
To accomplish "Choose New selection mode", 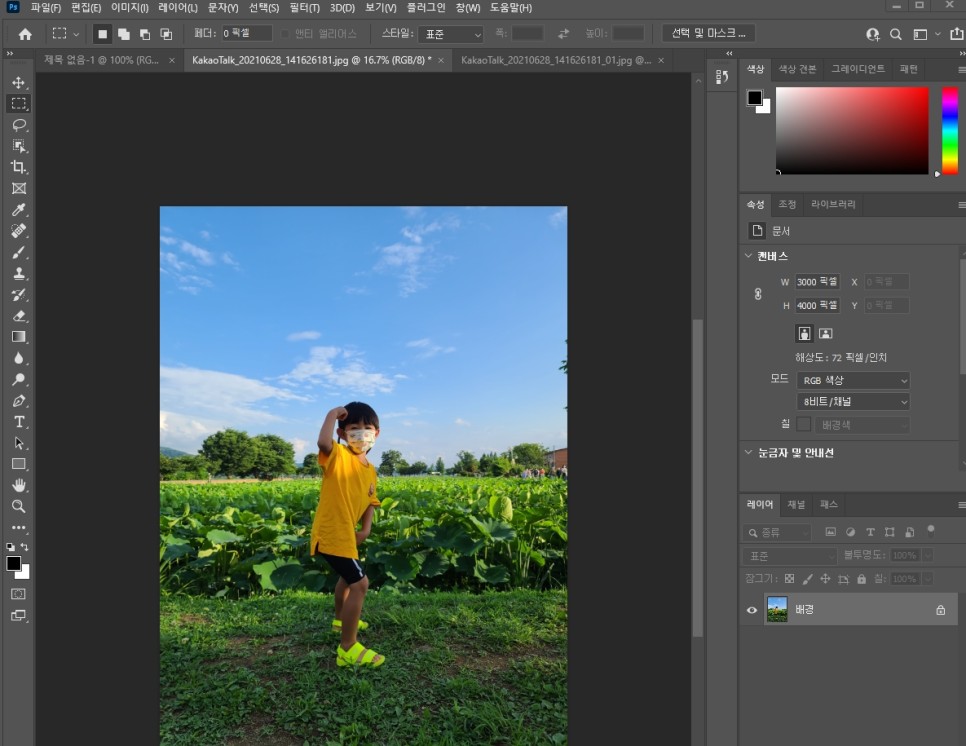I will click(102, 34).
